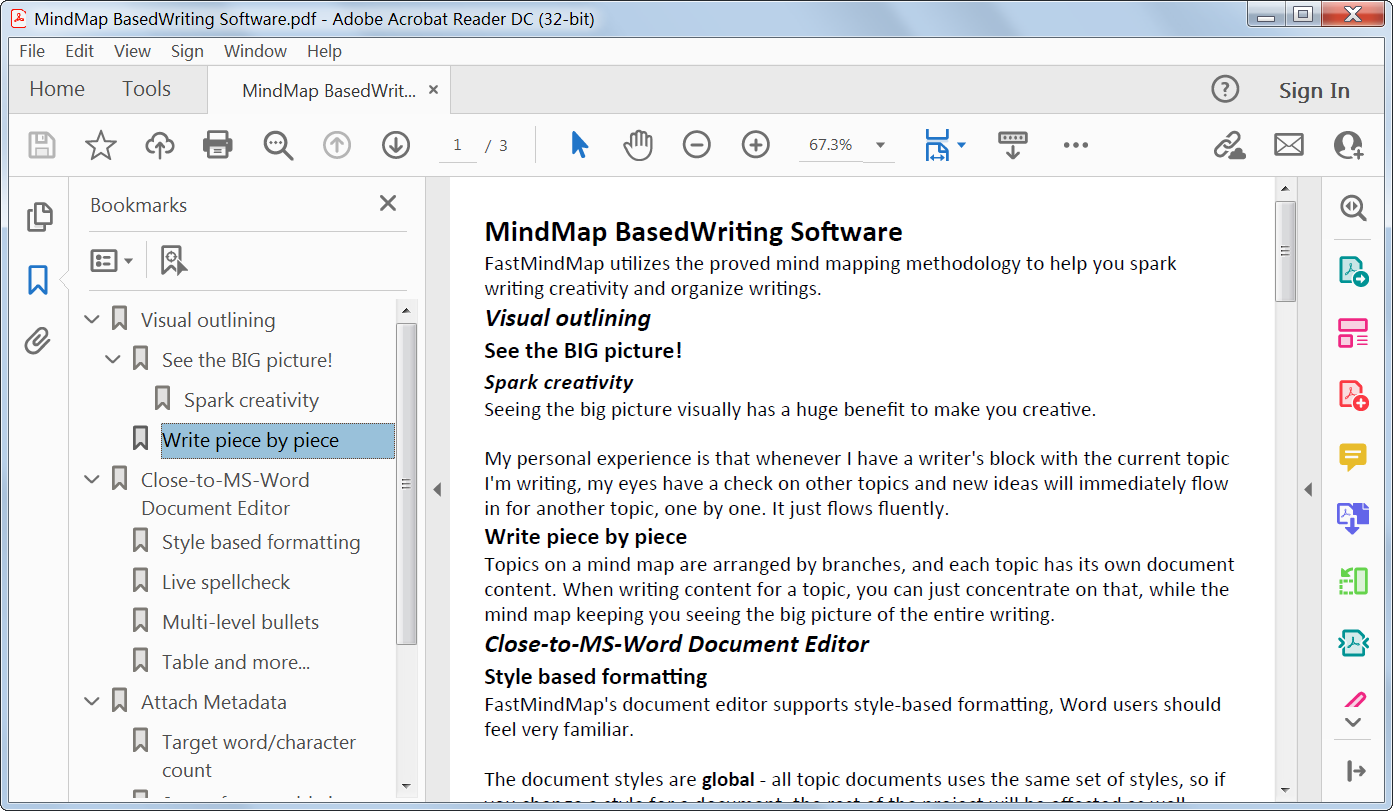1393x811 pixels.
Task: Open the Help question mark
Action: click(1225, 89)
